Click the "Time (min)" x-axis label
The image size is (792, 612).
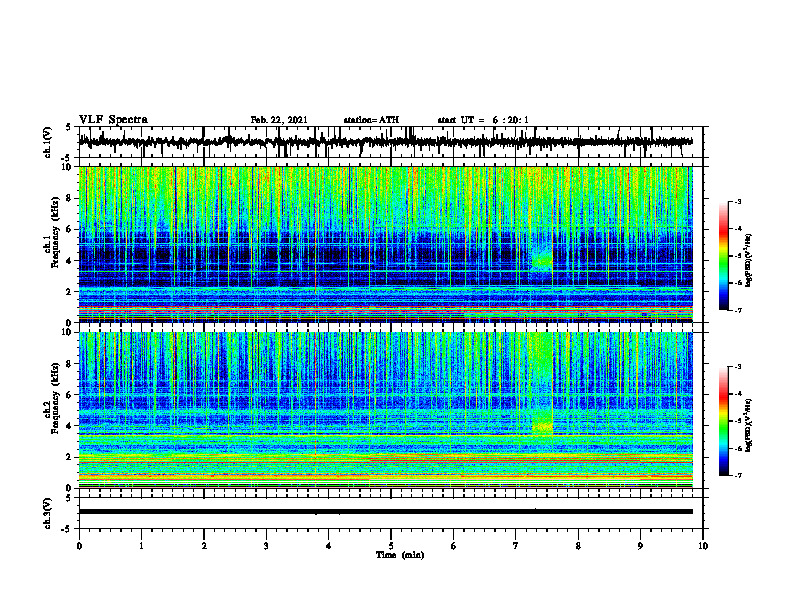point(400,555)
